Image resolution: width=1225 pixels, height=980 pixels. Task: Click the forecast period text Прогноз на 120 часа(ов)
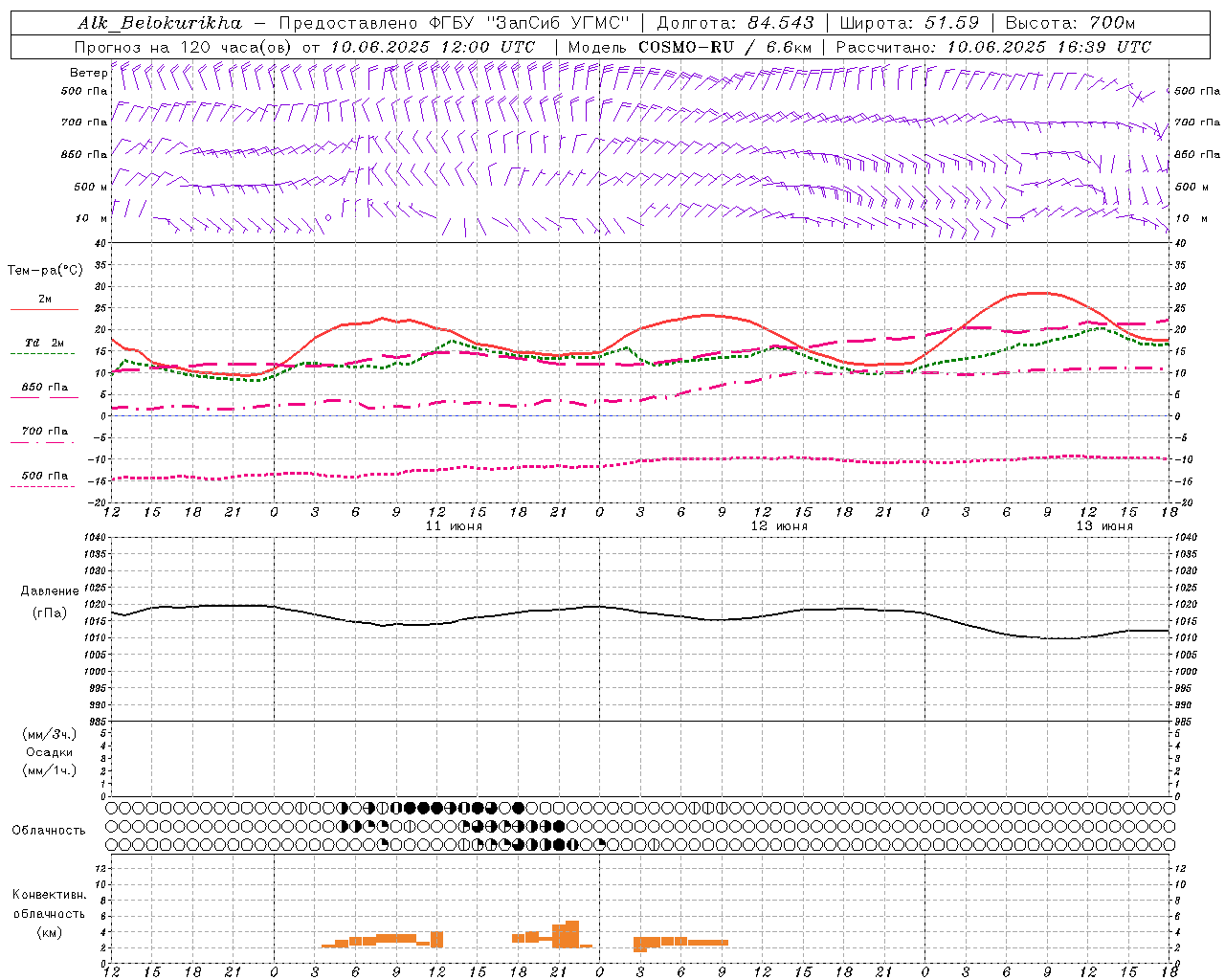coord(184,47)
